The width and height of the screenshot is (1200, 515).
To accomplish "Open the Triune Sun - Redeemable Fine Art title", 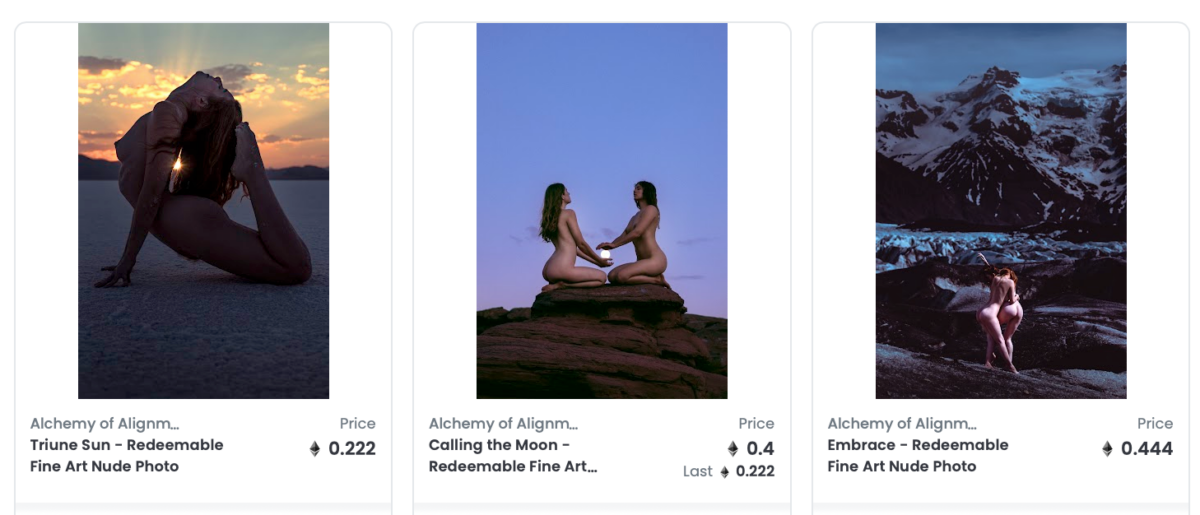I will pos(127,455).
